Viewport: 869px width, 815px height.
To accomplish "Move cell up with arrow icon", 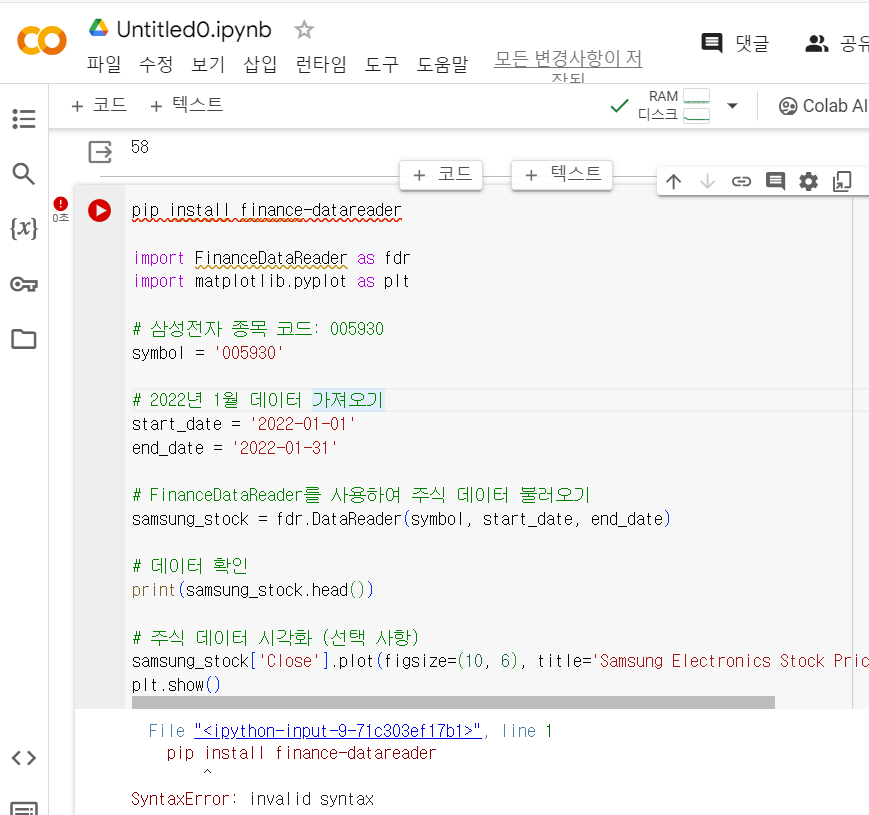I will (674, 181).
